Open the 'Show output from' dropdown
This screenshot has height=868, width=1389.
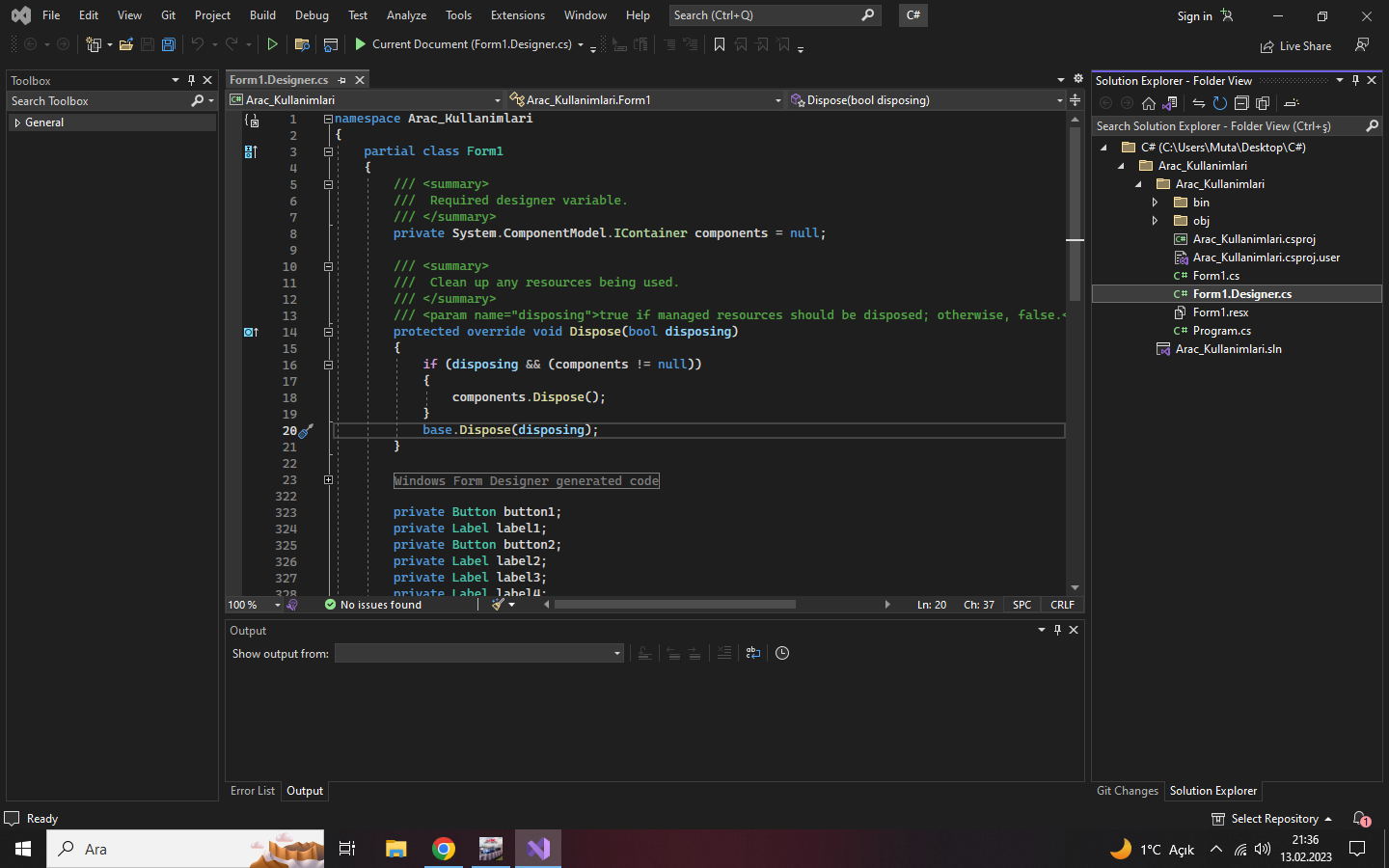[x=478, y=654]
